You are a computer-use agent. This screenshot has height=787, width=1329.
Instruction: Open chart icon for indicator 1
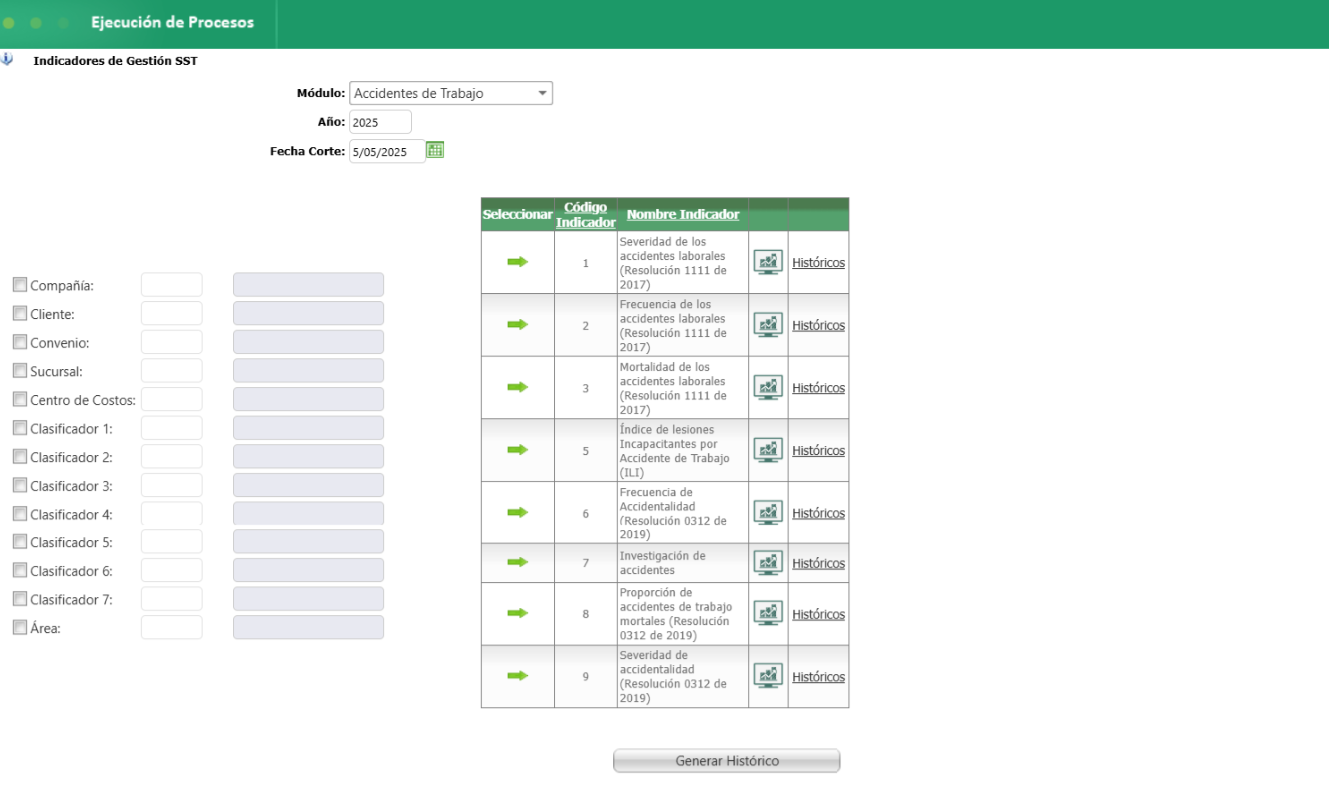pyautogui.click(x=768, y=262)
